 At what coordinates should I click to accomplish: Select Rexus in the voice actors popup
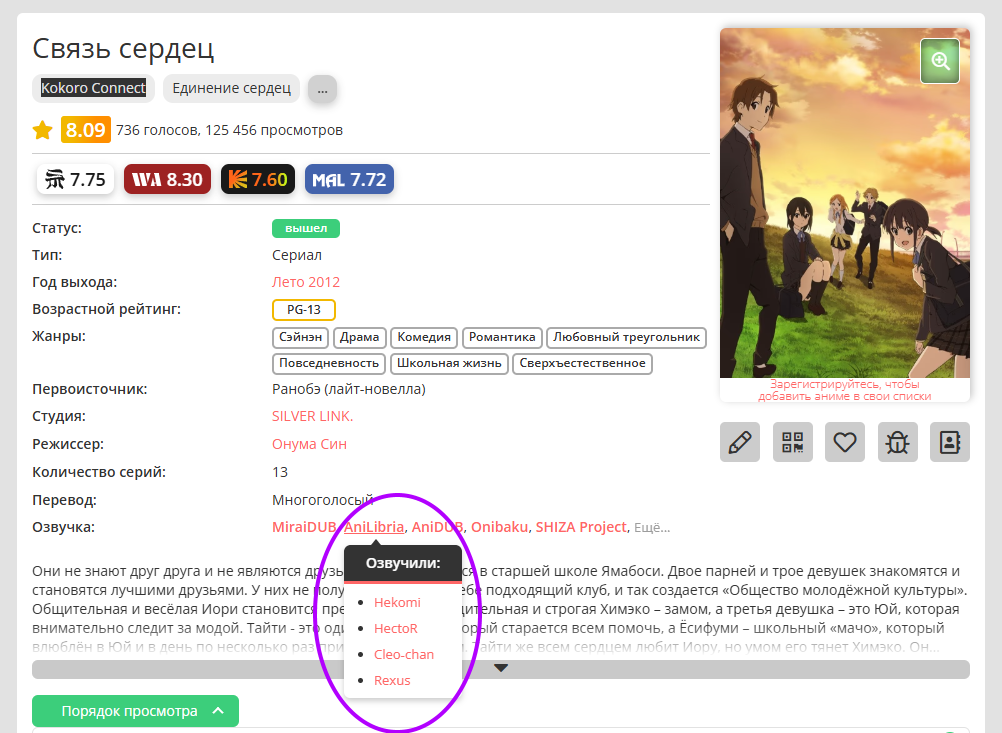(x=392, y=680)
